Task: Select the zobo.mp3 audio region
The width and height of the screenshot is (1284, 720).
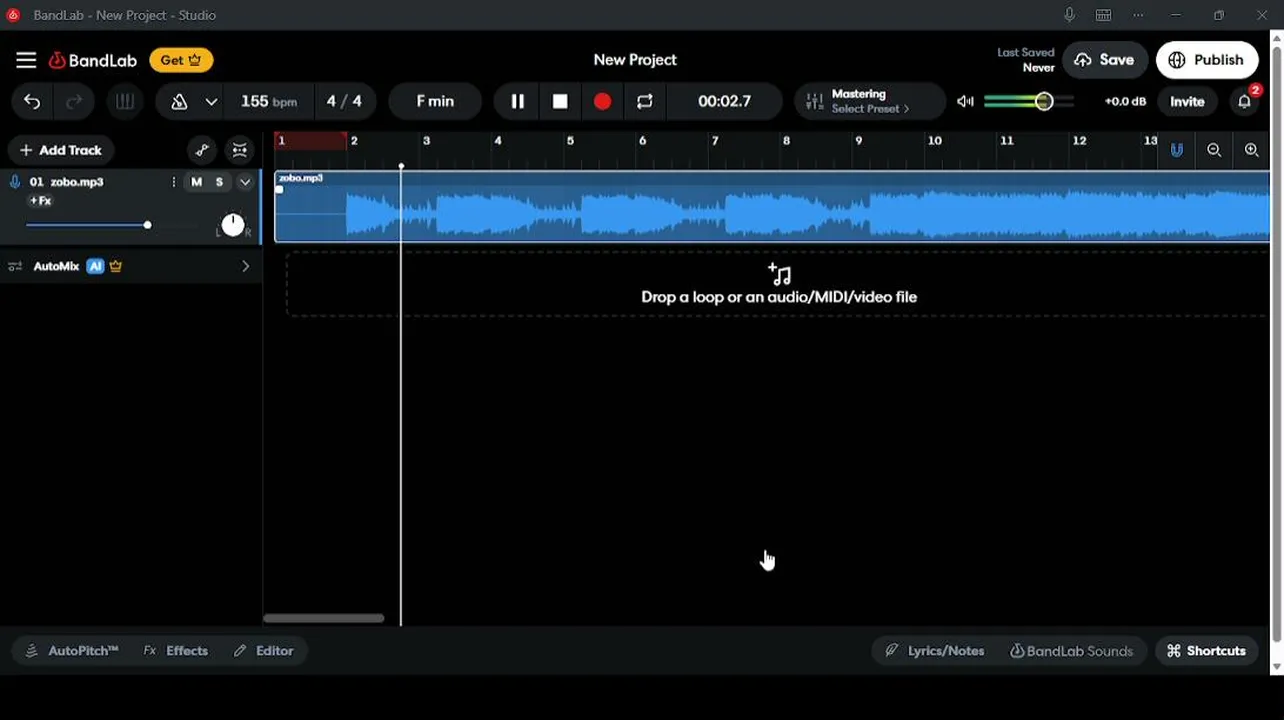Action: pos(772,207)
